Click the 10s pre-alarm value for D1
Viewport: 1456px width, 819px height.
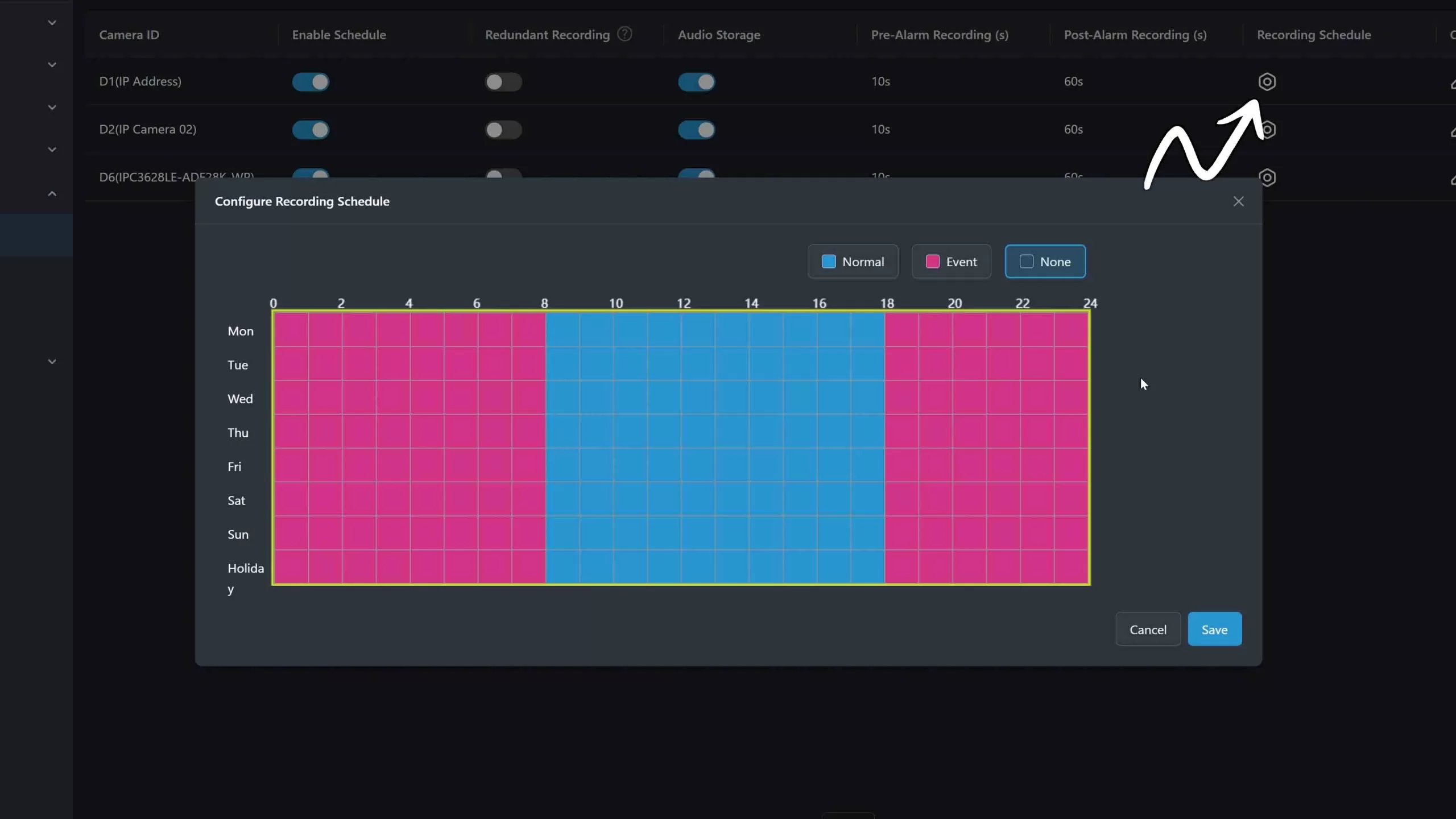[x=880, y=81]
